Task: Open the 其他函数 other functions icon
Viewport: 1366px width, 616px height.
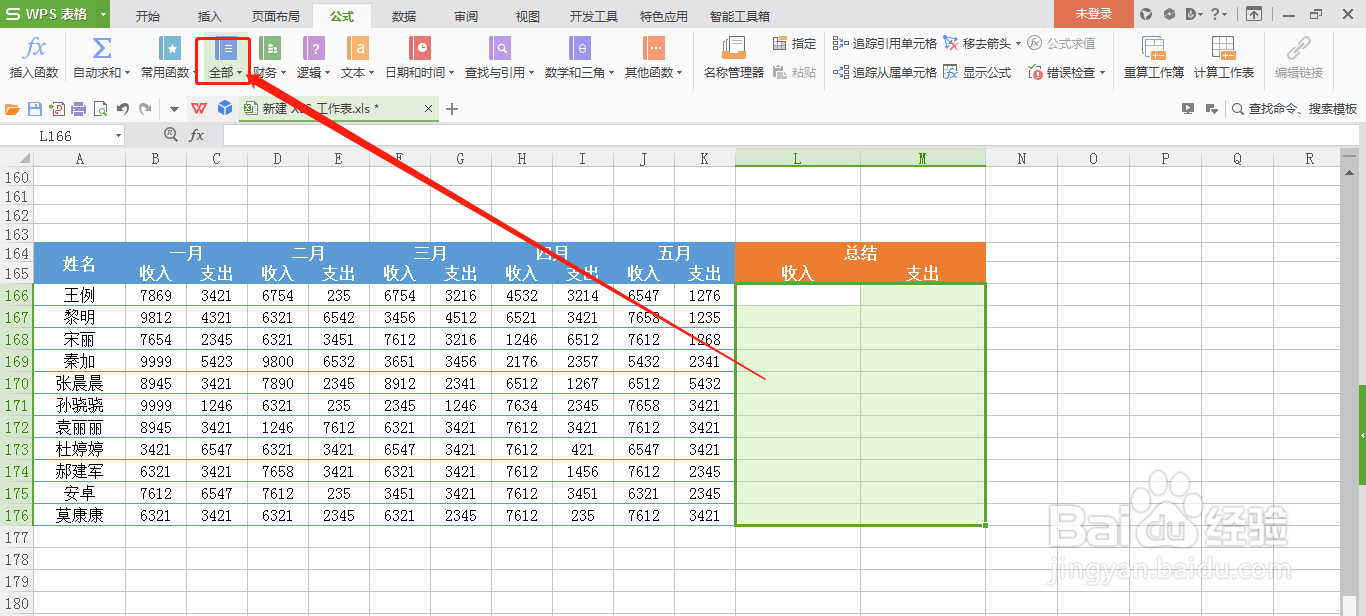Action: click(654, 49)
